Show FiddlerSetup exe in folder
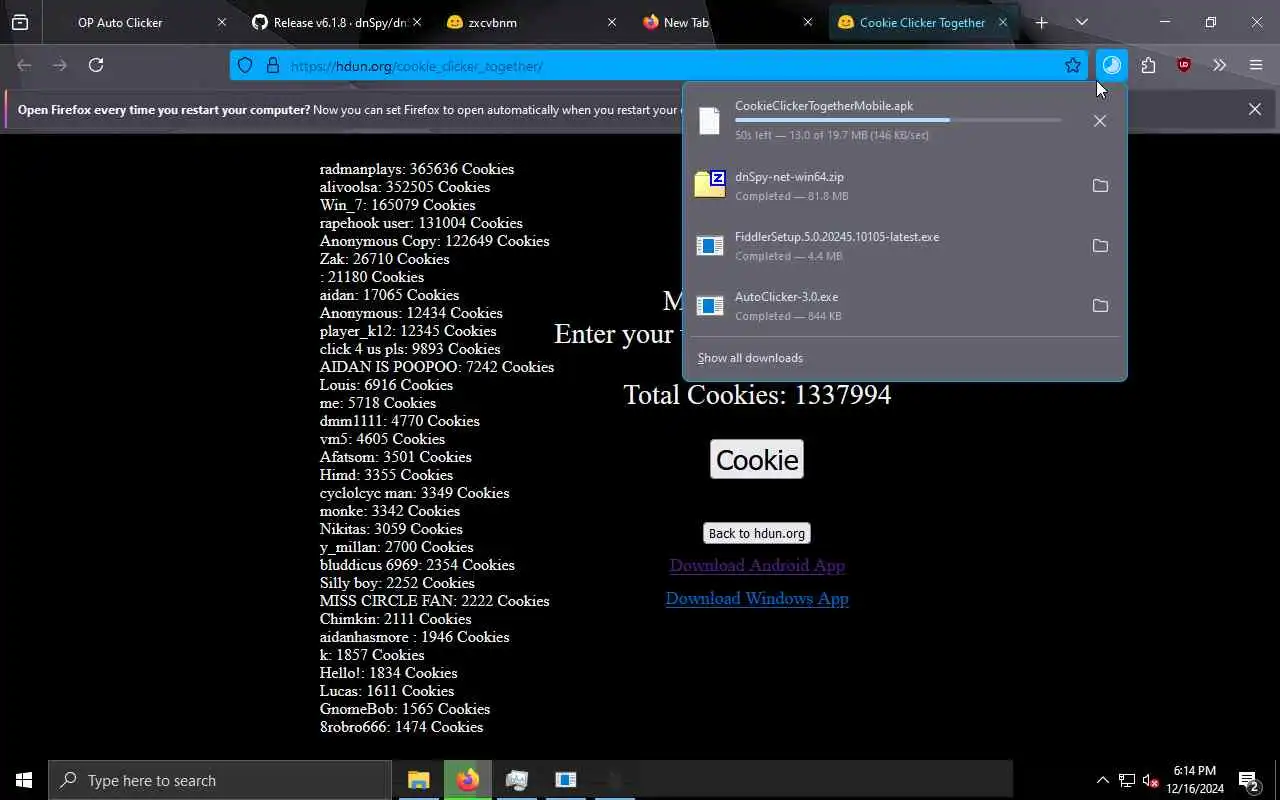 point(1100,246)
